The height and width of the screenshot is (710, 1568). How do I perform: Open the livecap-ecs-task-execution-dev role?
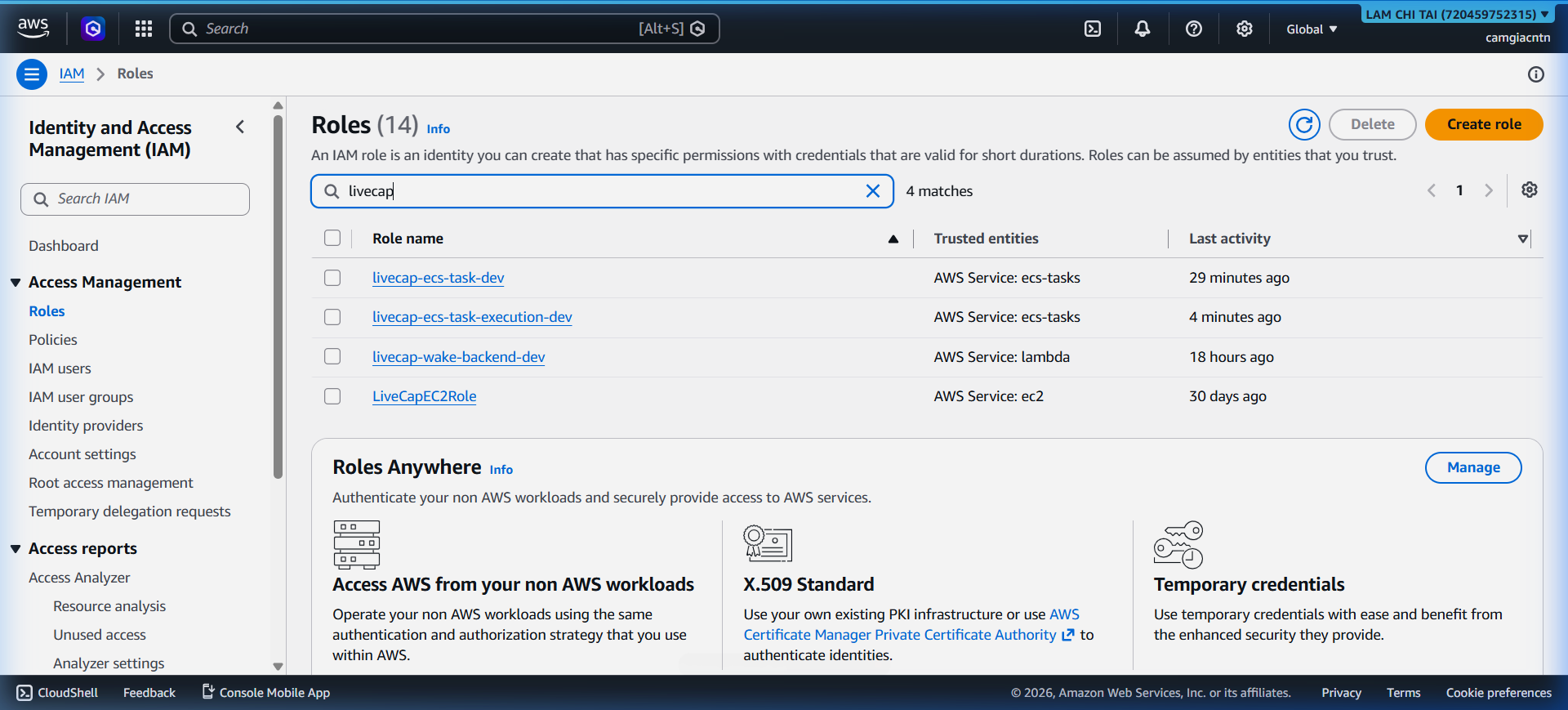(x=472, y=317)
